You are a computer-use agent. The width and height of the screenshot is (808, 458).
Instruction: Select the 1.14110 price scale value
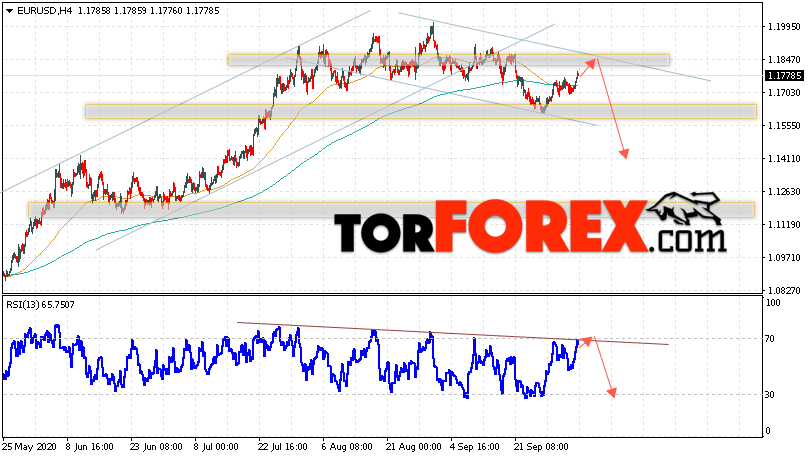784,159
